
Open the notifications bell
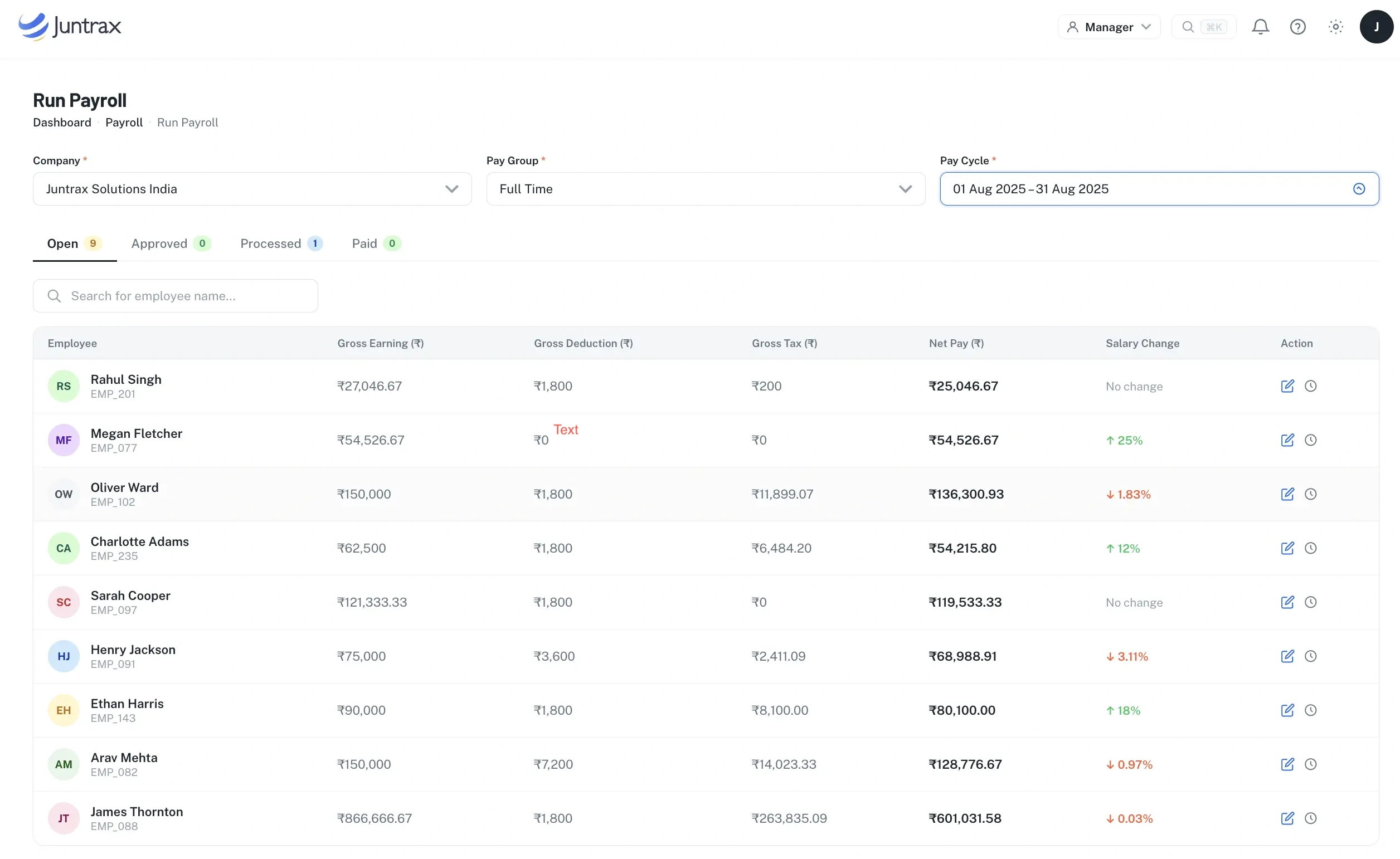1260,27
